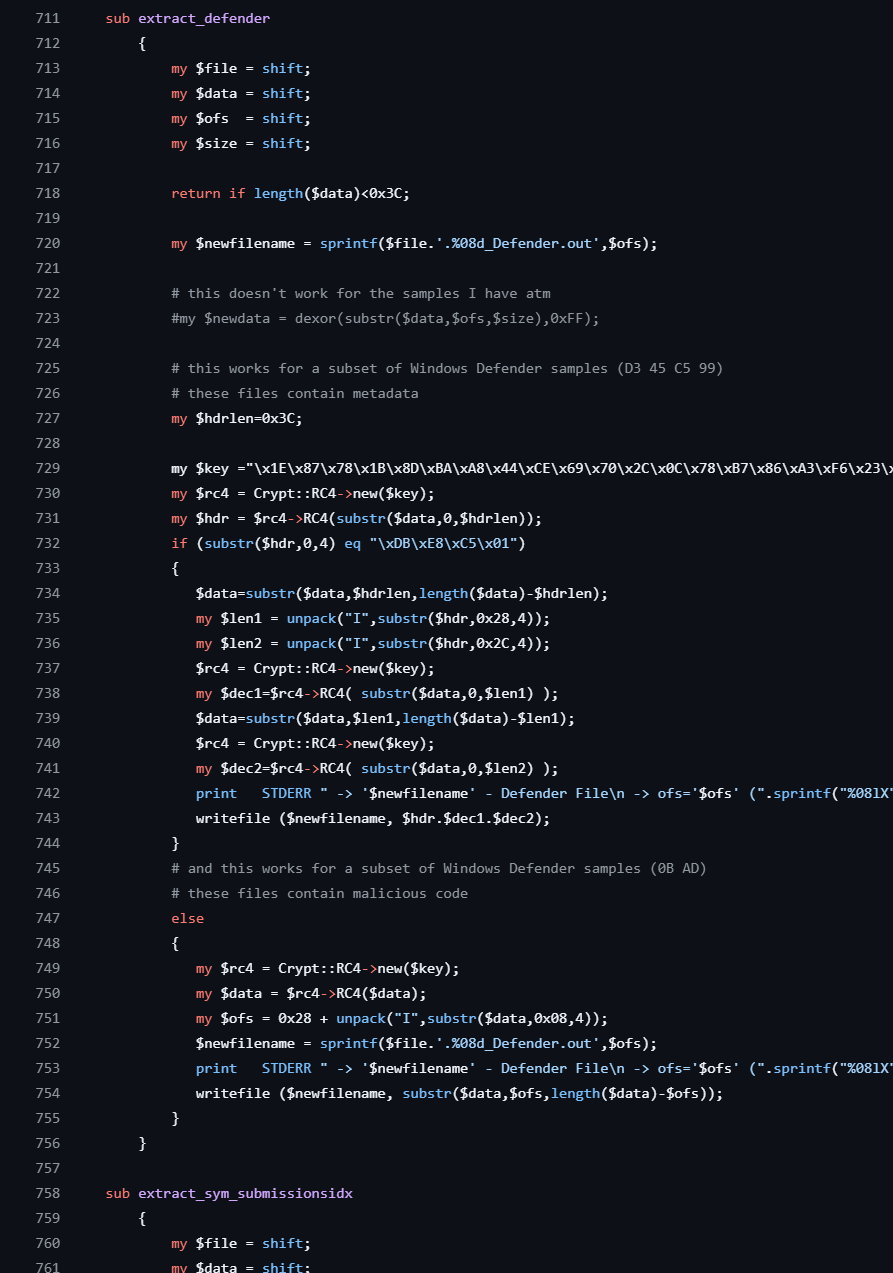Image resolution: width=893 pixels, height=1273 pixels.
Task: Click 'my $data = $rc4->RC4($data);' line
Action: point(311,993)
